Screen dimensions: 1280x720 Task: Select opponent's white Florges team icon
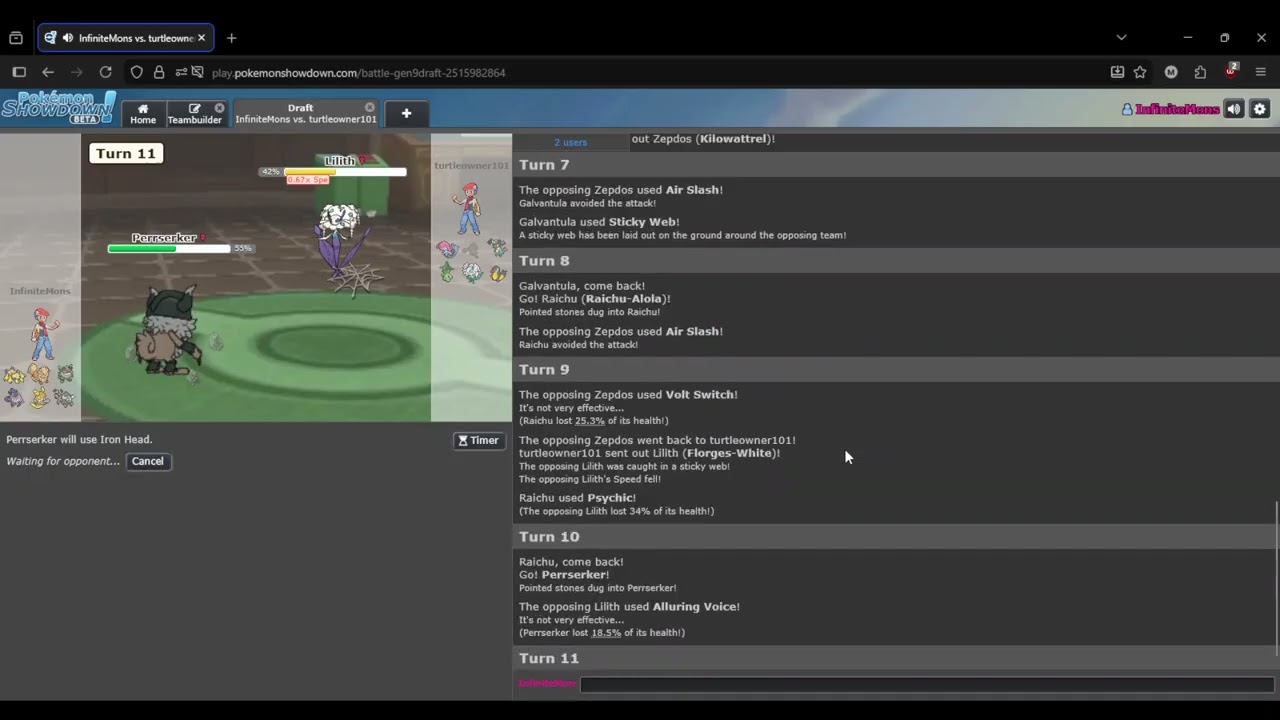[472, 272]
